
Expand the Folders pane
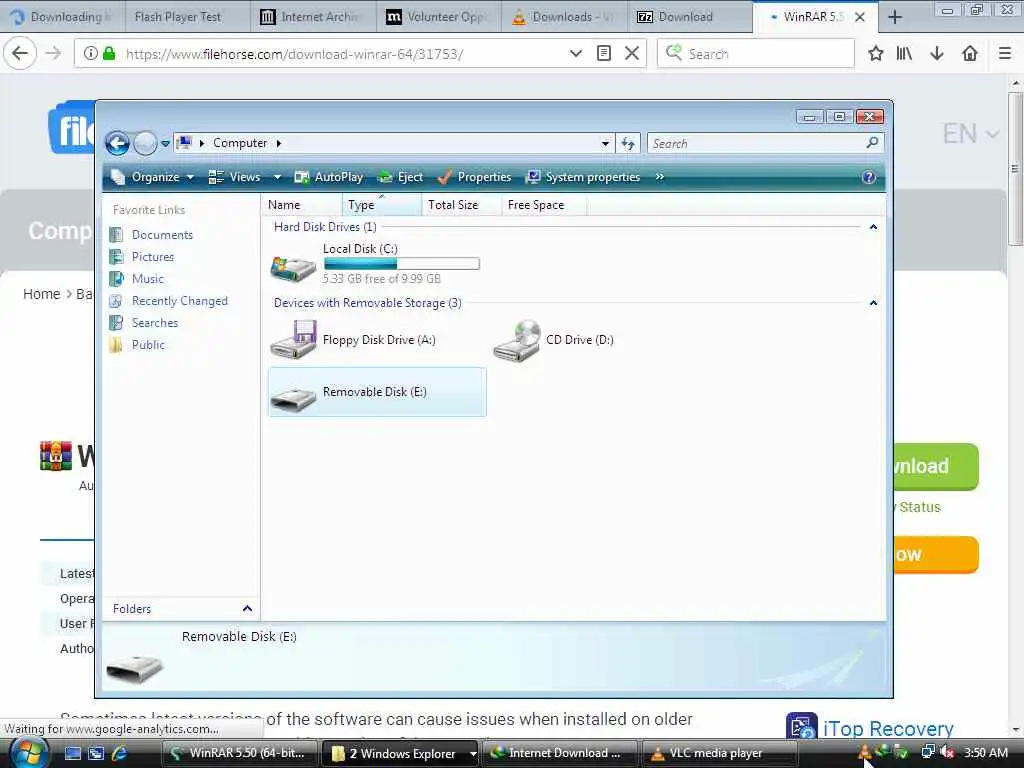pos(247,609)
